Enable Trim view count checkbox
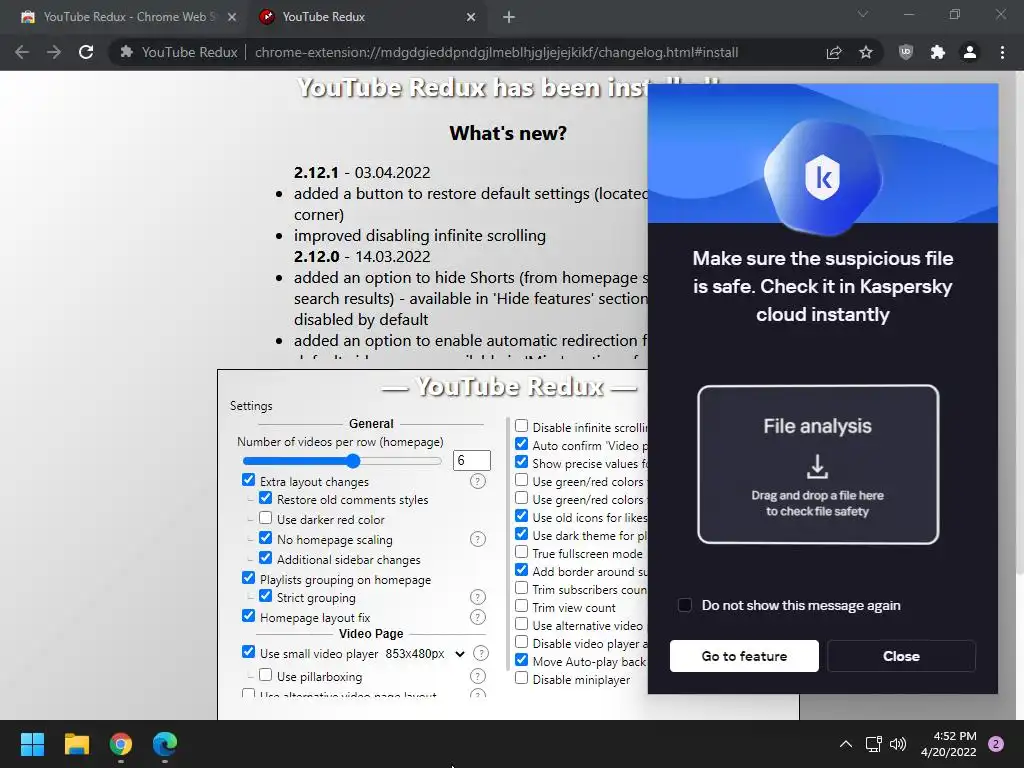The width and height of the screenshot is (1024, 768). pos(521,606)
